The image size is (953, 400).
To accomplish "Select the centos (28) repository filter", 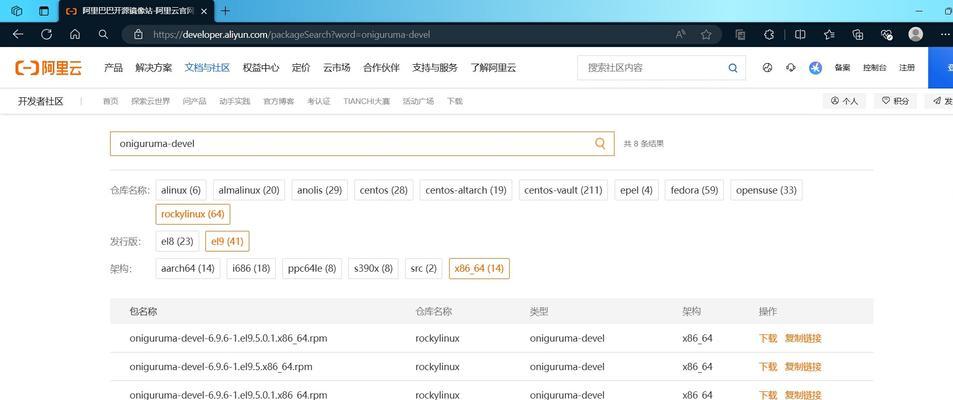I will coord(383,190).
